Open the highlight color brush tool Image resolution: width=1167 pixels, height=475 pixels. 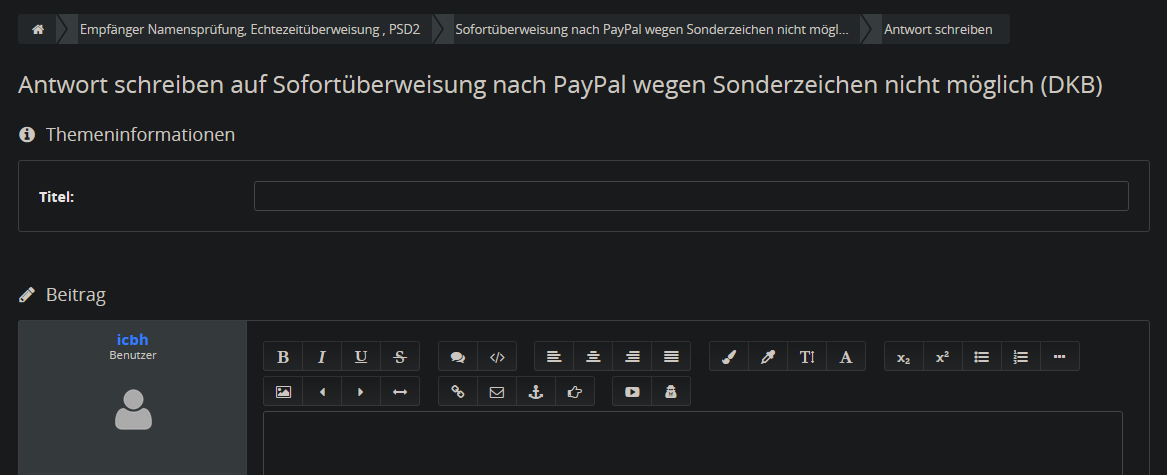[x=729, y=357]
